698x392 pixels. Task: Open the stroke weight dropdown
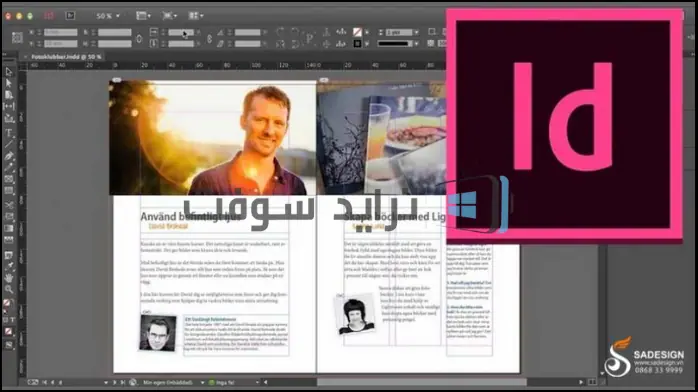pos(416,32)
